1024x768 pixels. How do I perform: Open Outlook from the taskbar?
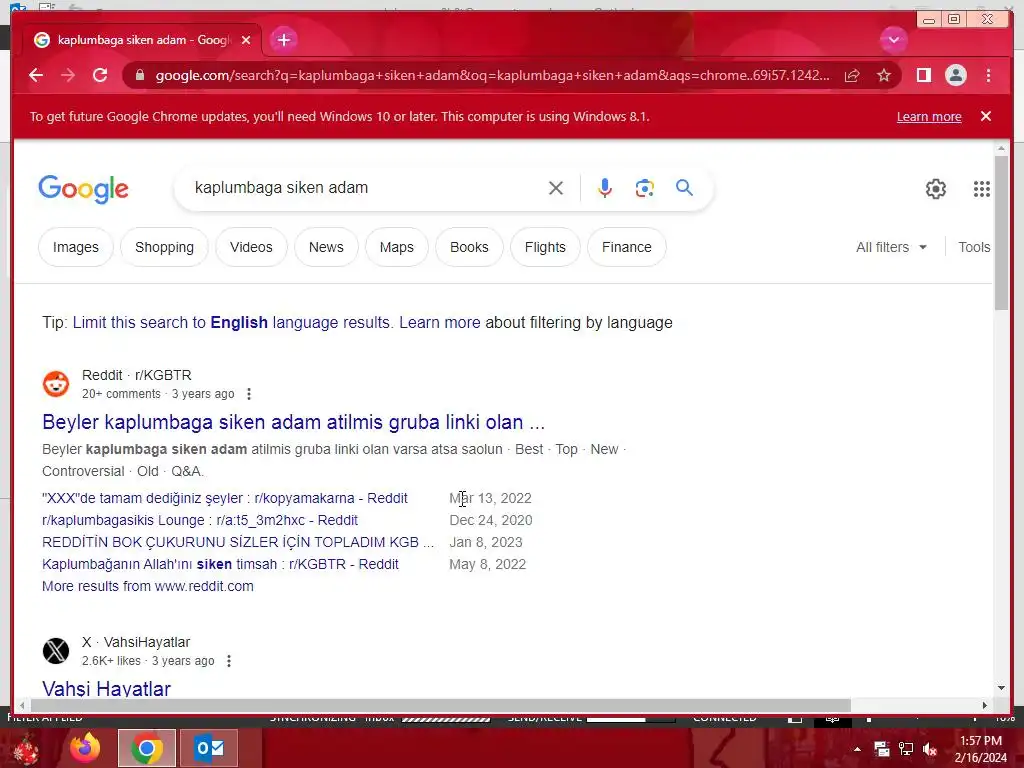(210, 748)
